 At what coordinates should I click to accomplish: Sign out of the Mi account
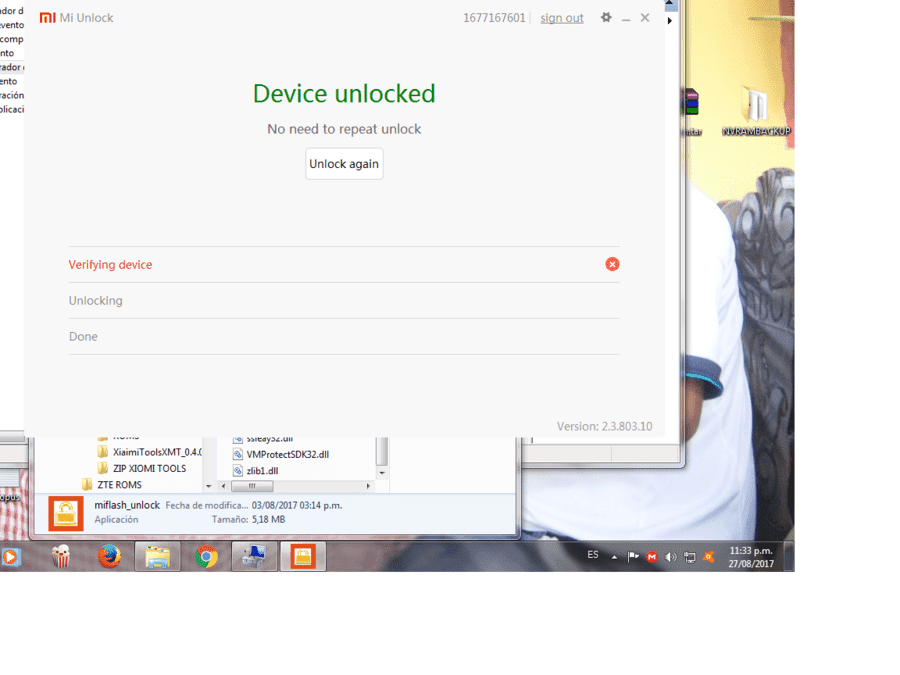pos(561,18)
